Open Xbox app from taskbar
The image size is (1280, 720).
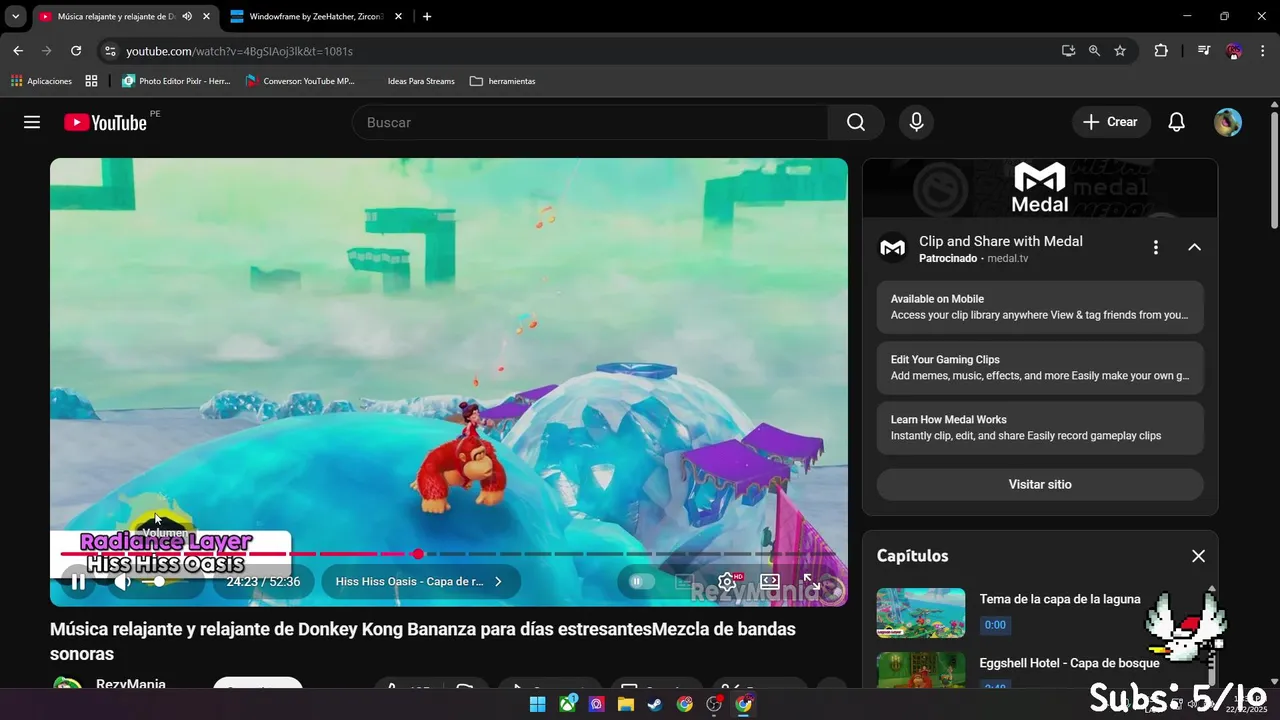[x=567, y=704]
